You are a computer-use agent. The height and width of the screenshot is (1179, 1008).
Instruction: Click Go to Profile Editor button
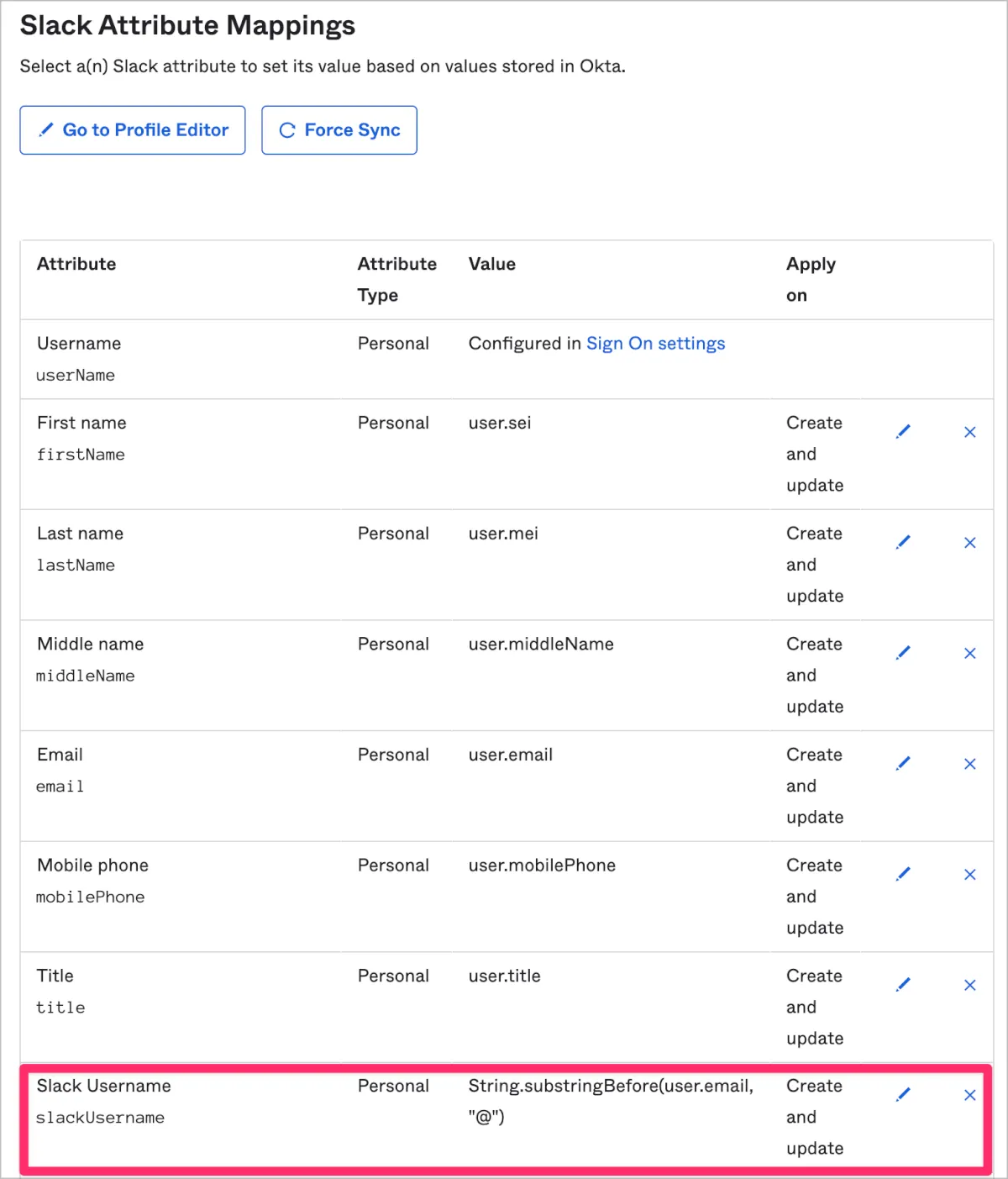133,130
